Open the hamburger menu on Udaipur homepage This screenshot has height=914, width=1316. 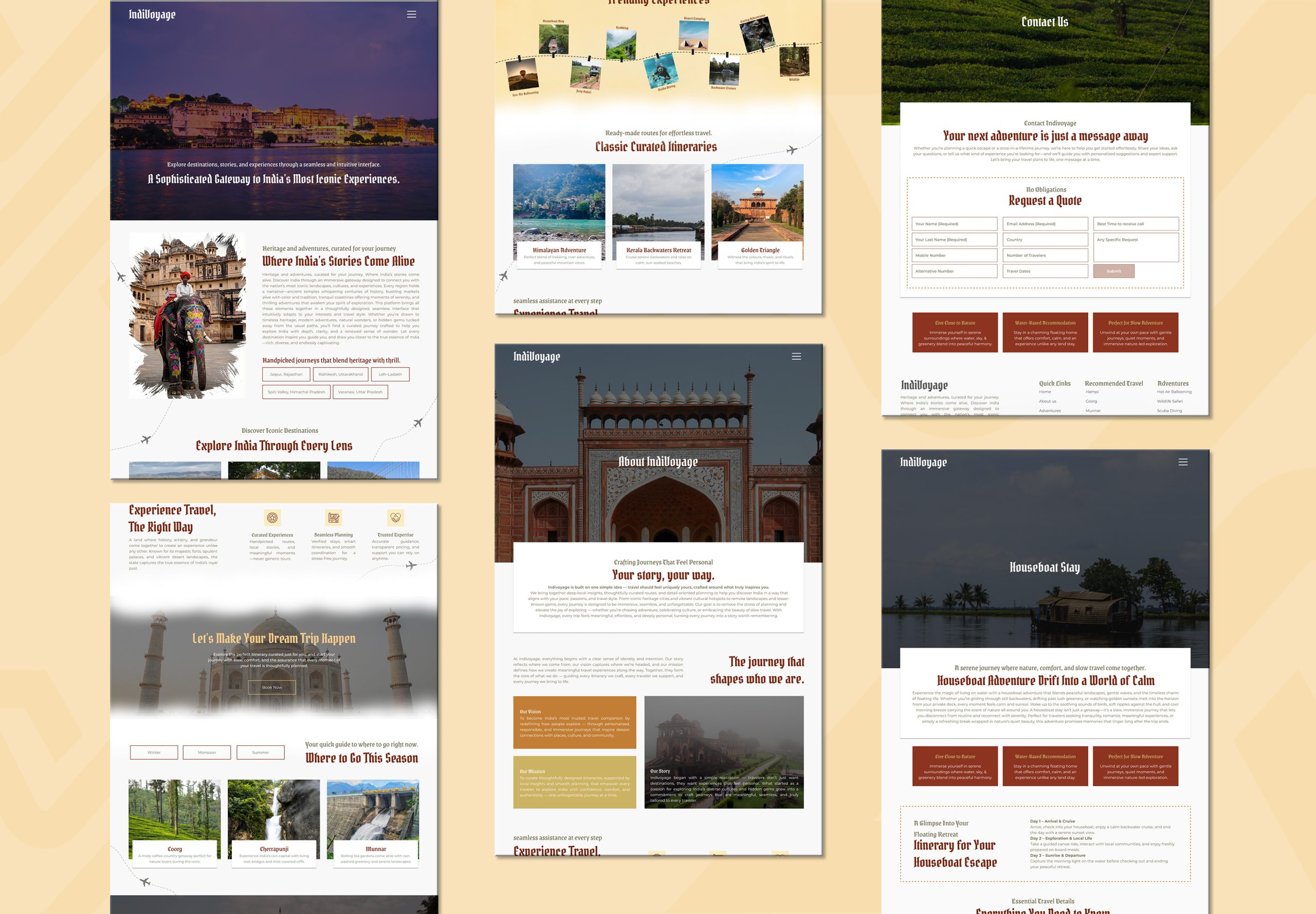[411, 14]
